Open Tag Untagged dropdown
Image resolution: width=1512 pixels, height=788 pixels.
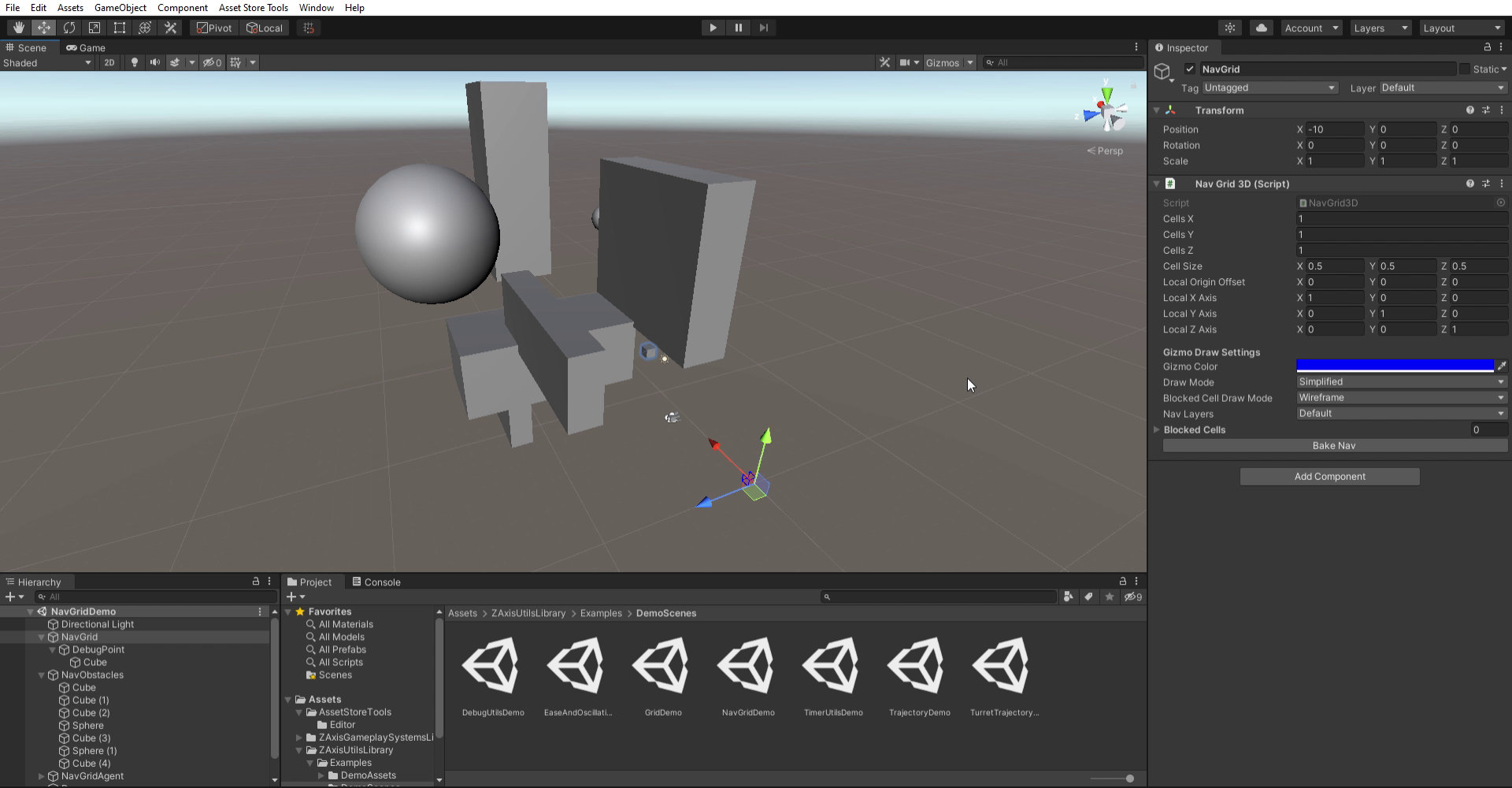pos(1269,87)
